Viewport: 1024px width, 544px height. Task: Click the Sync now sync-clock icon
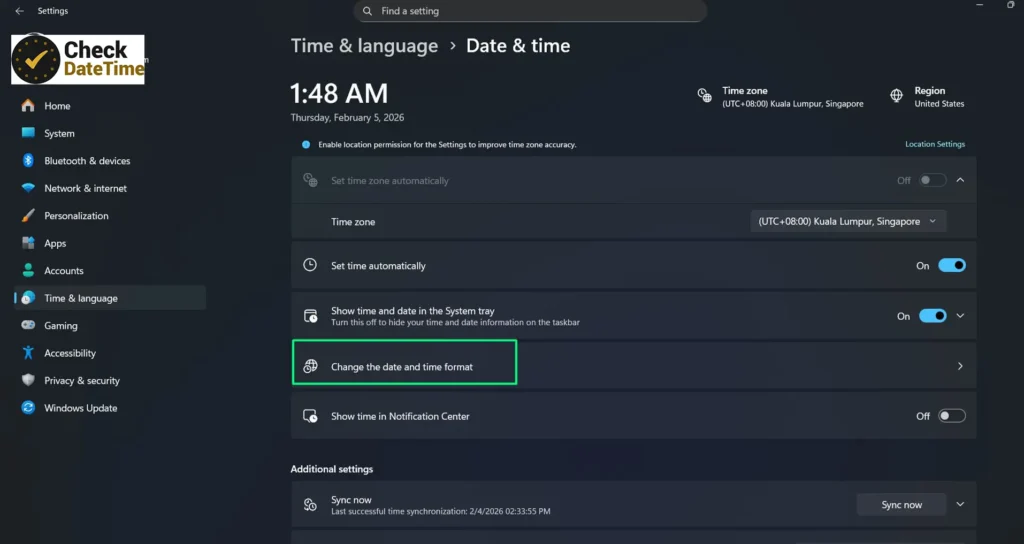tap(310, 505)
